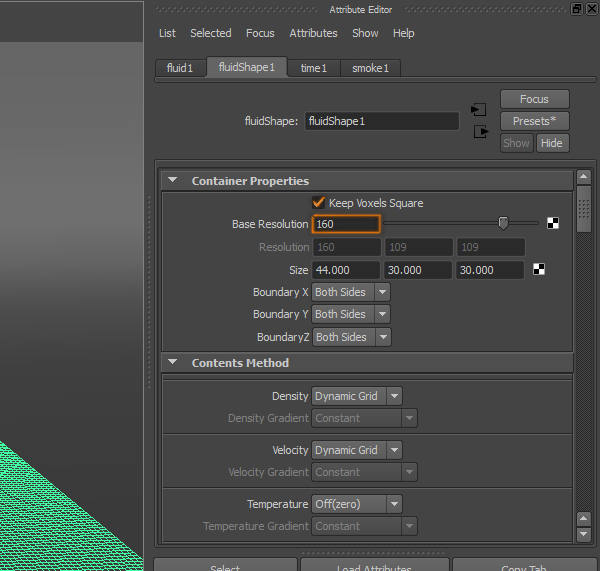The height and width of the screenshot is (571, 600).
Task: Click the scroll down arrow of attribute list
Action: click(x=583, y=535)
